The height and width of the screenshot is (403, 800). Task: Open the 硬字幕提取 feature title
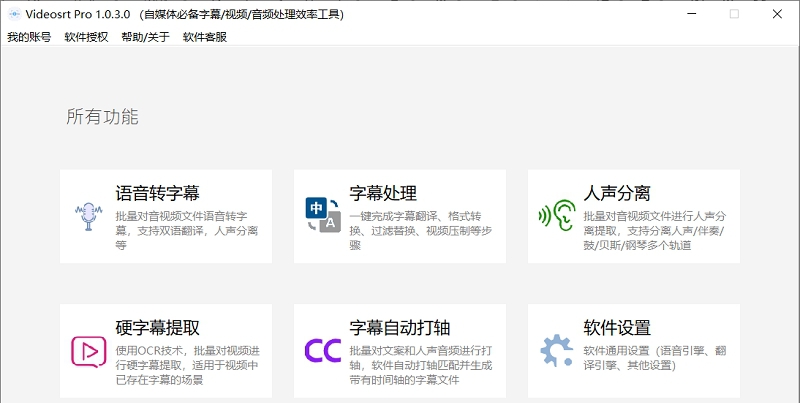click(x=158, y=328)
